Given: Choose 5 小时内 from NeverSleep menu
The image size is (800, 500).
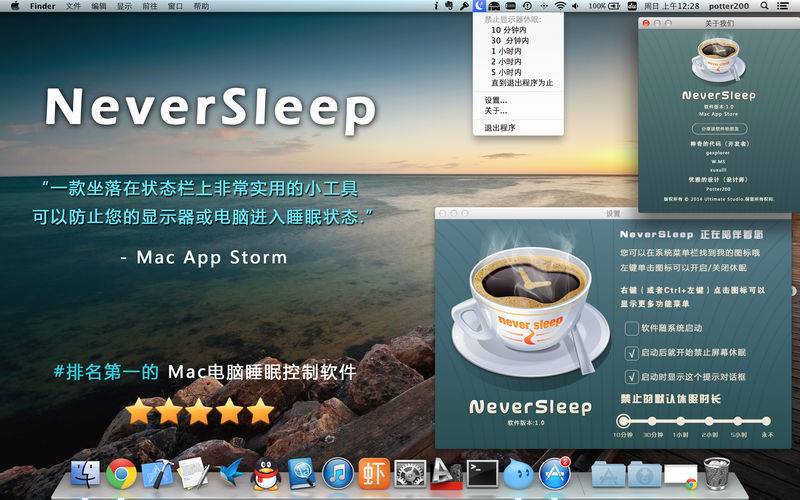Looking at the screenshot, I should [518, 72].
